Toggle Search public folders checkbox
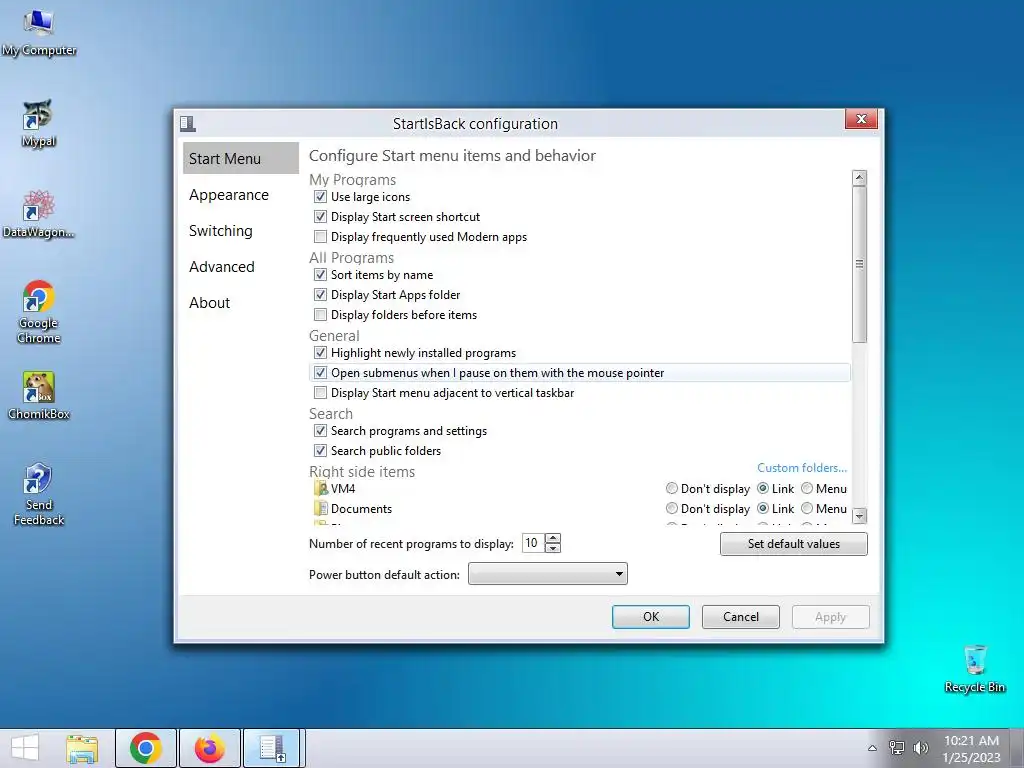The height and width of the screenshot is (768, 1024). (320, 451)
